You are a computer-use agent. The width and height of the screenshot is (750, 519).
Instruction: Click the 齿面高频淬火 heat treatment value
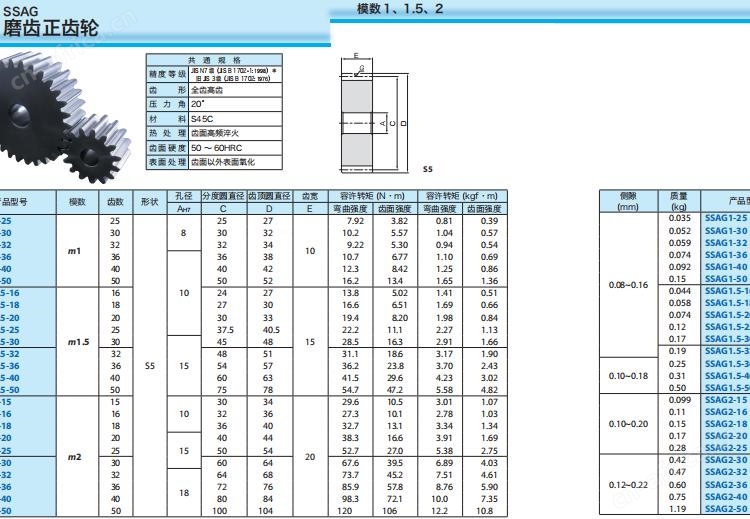pos(215,133)
